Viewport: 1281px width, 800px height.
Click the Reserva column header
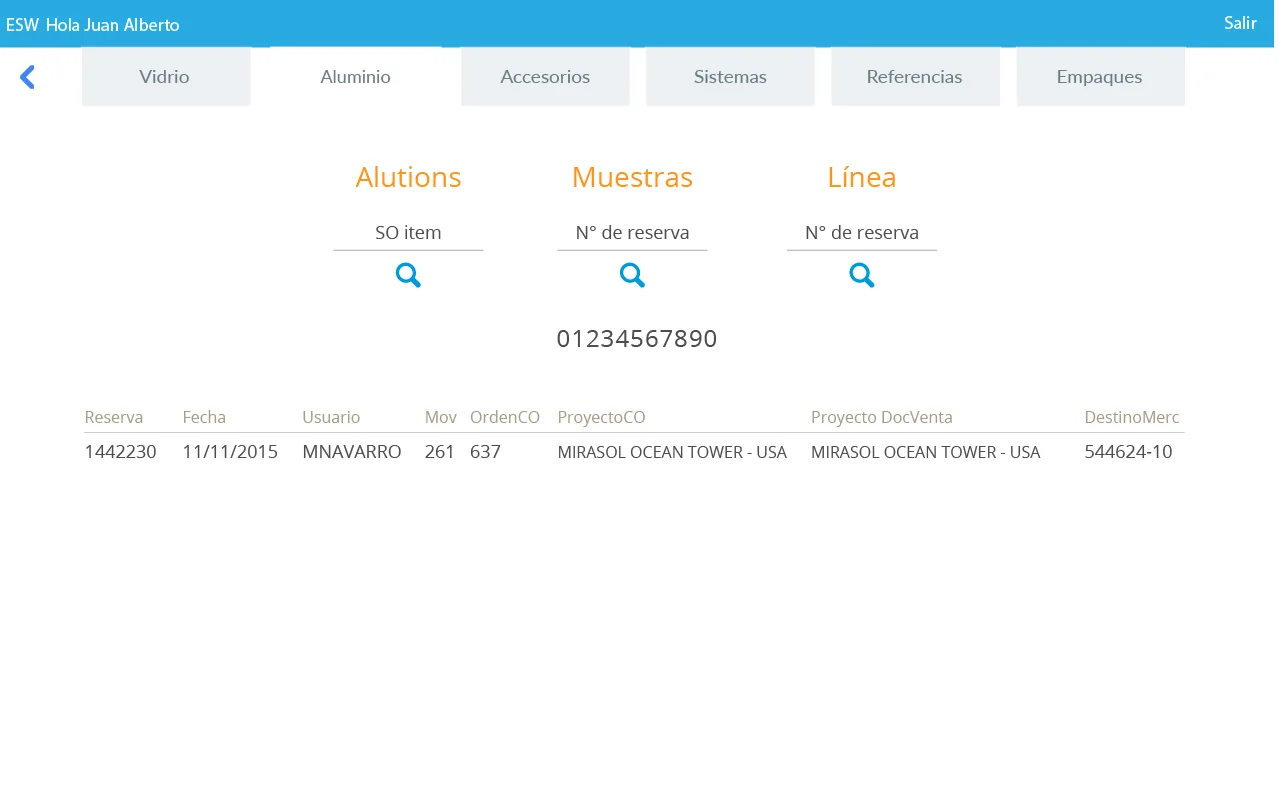[114, 417]
